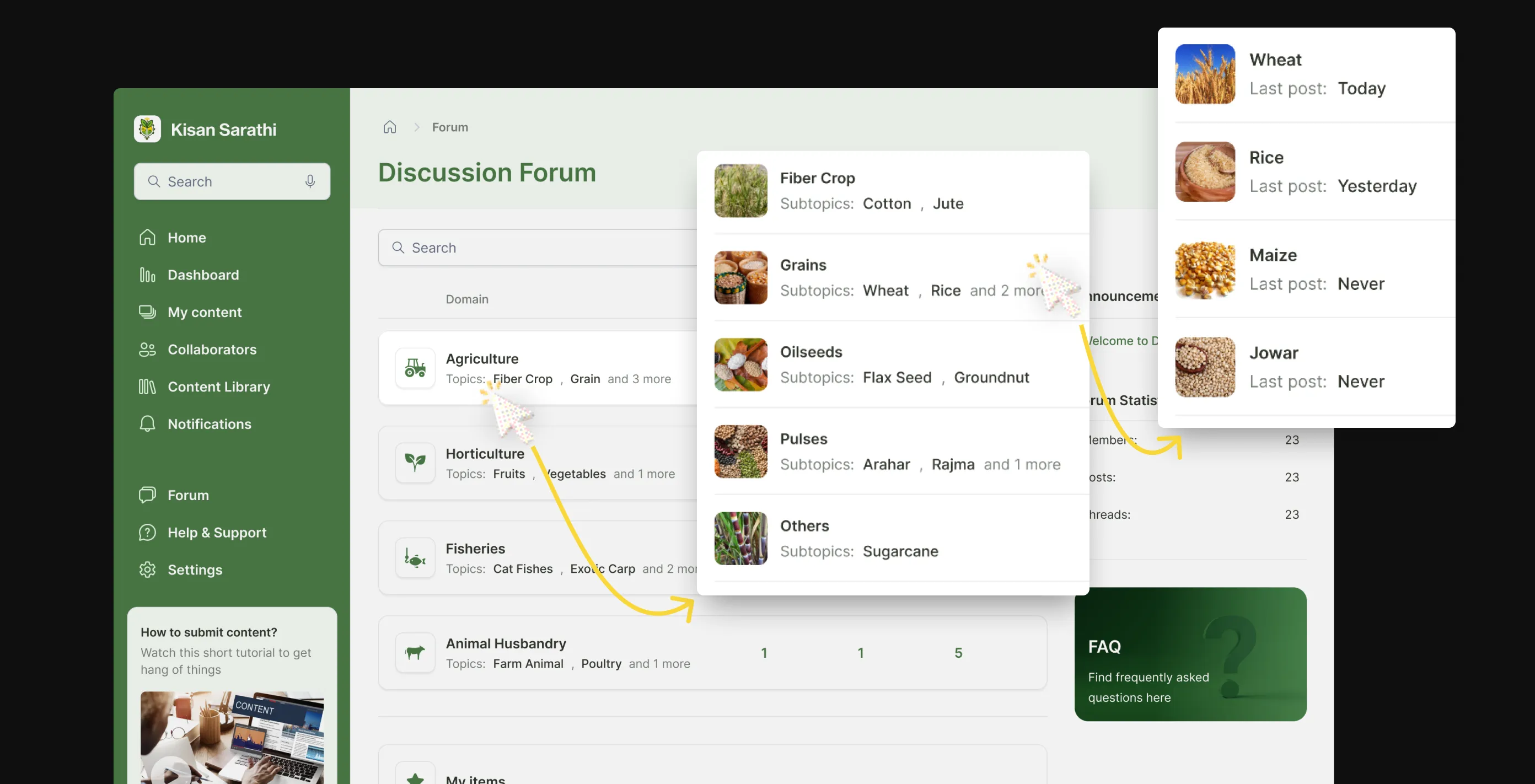Click 'and 1 more' under Animal Husbandry
The height and width of the screenshot is (784, 1535).
(659, 664)
